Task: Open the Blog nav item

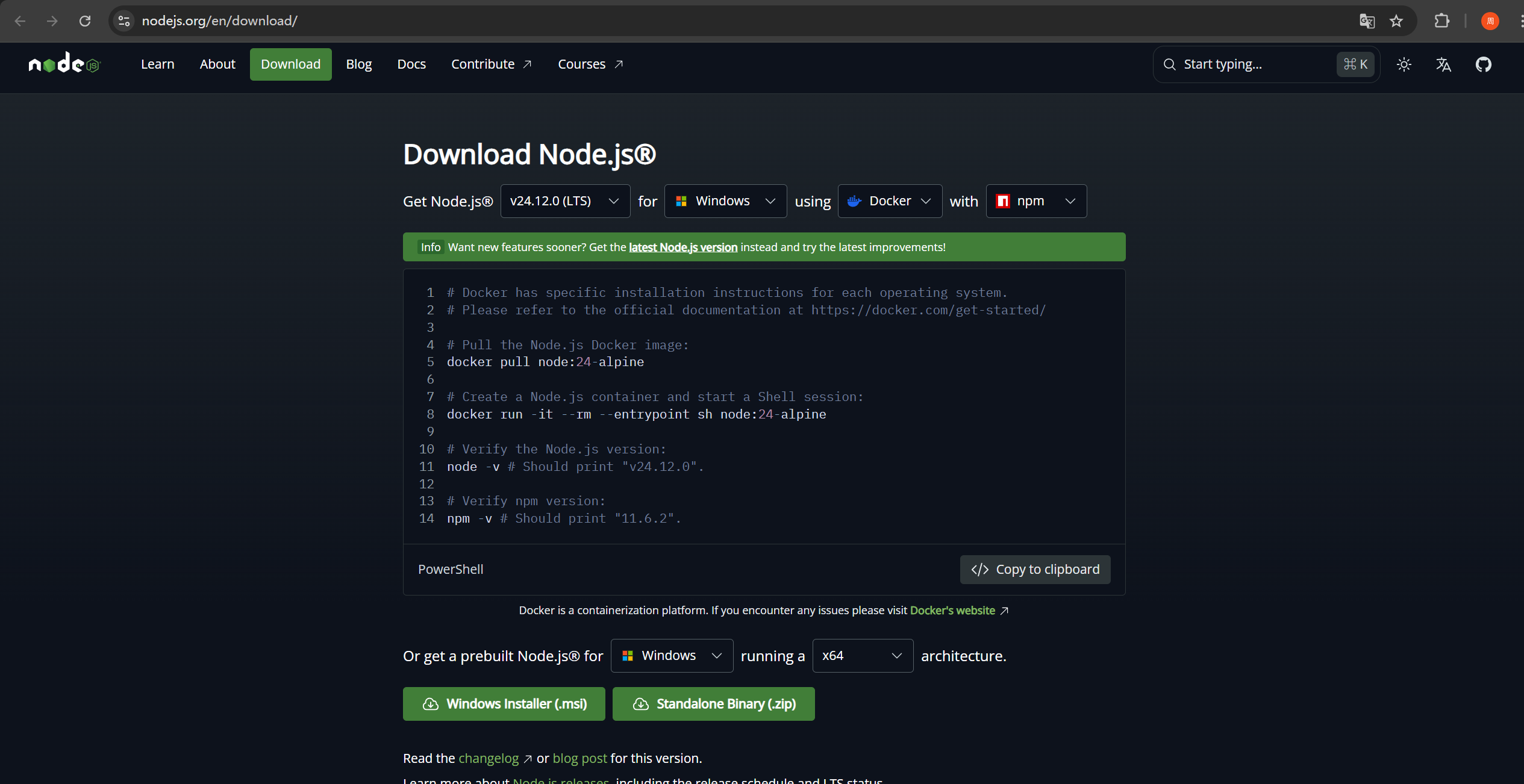Action: click(359, 64)
